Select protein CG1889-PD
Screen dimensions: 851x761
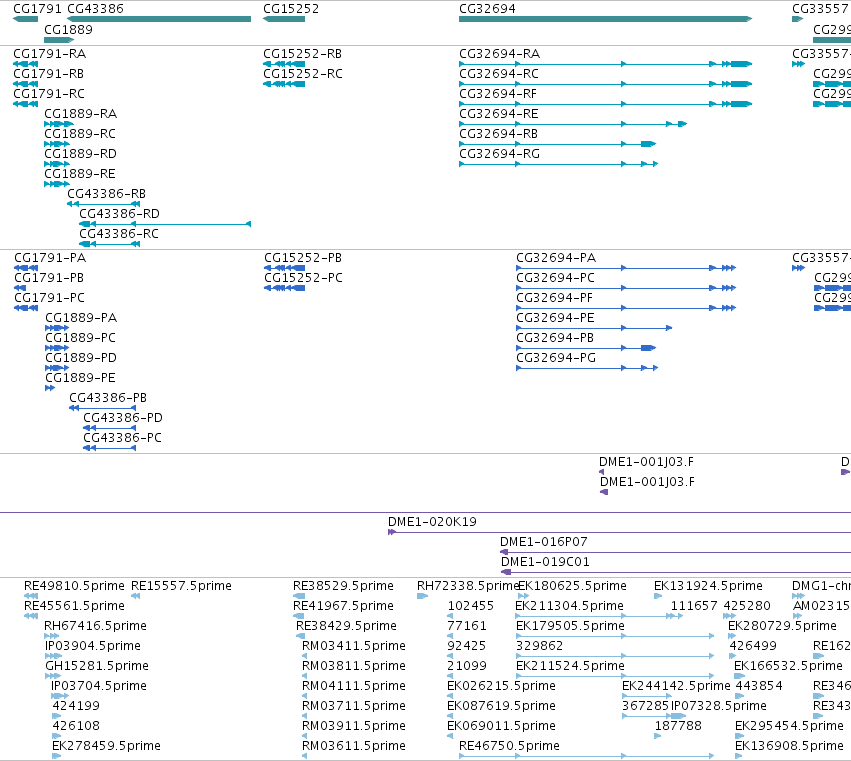81,358
